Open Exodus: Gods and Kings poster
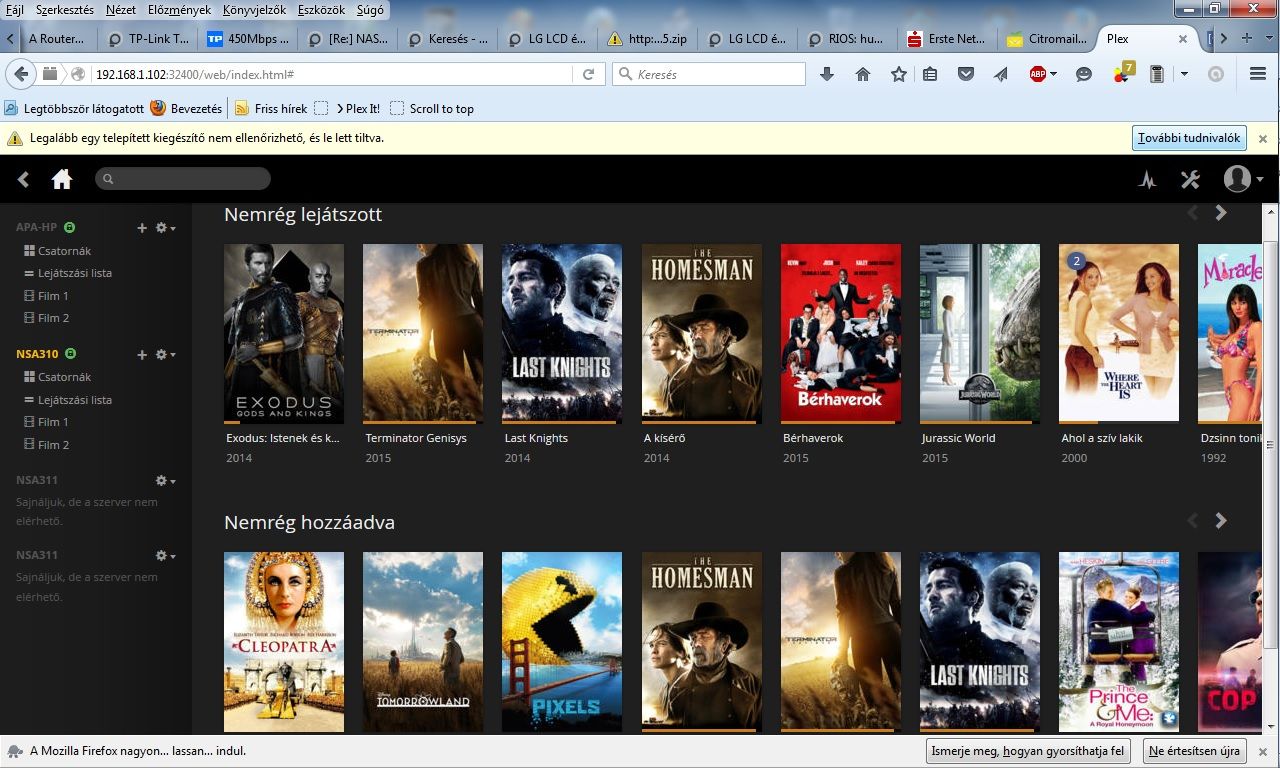 pos(284,333)
